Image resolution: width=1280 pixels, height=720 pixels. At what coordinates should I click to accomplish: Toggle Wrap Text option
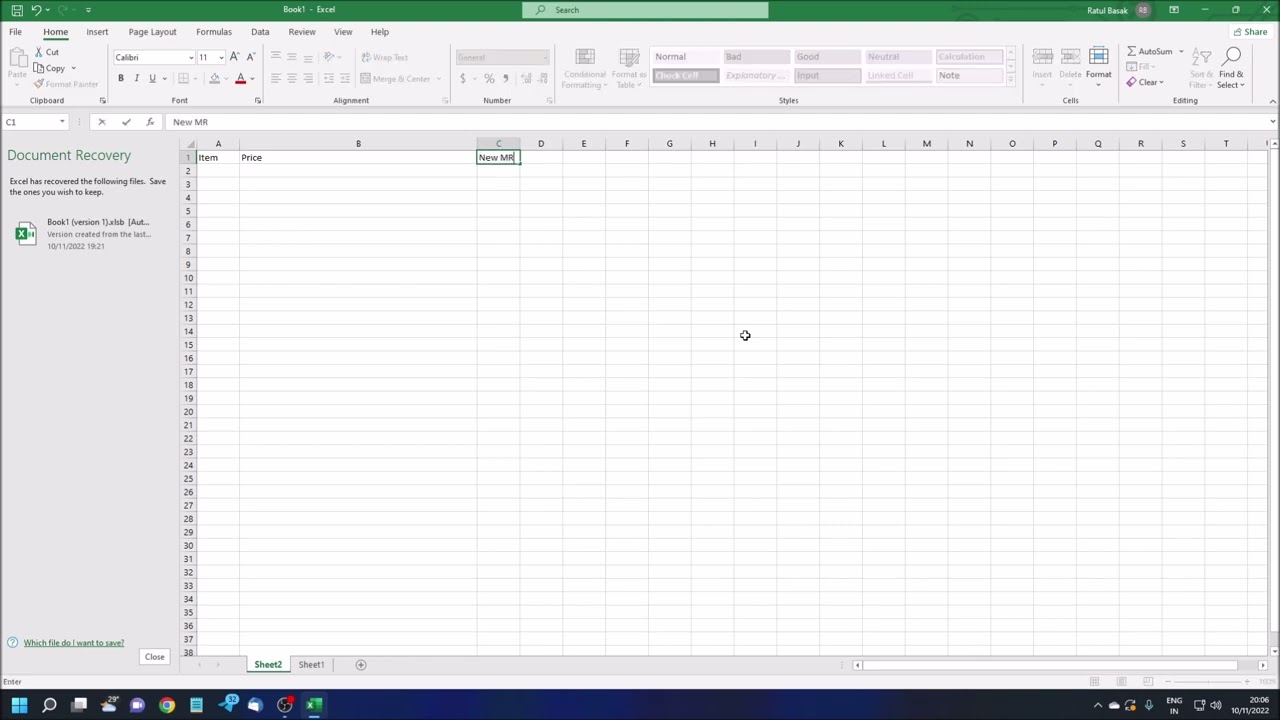384,57
